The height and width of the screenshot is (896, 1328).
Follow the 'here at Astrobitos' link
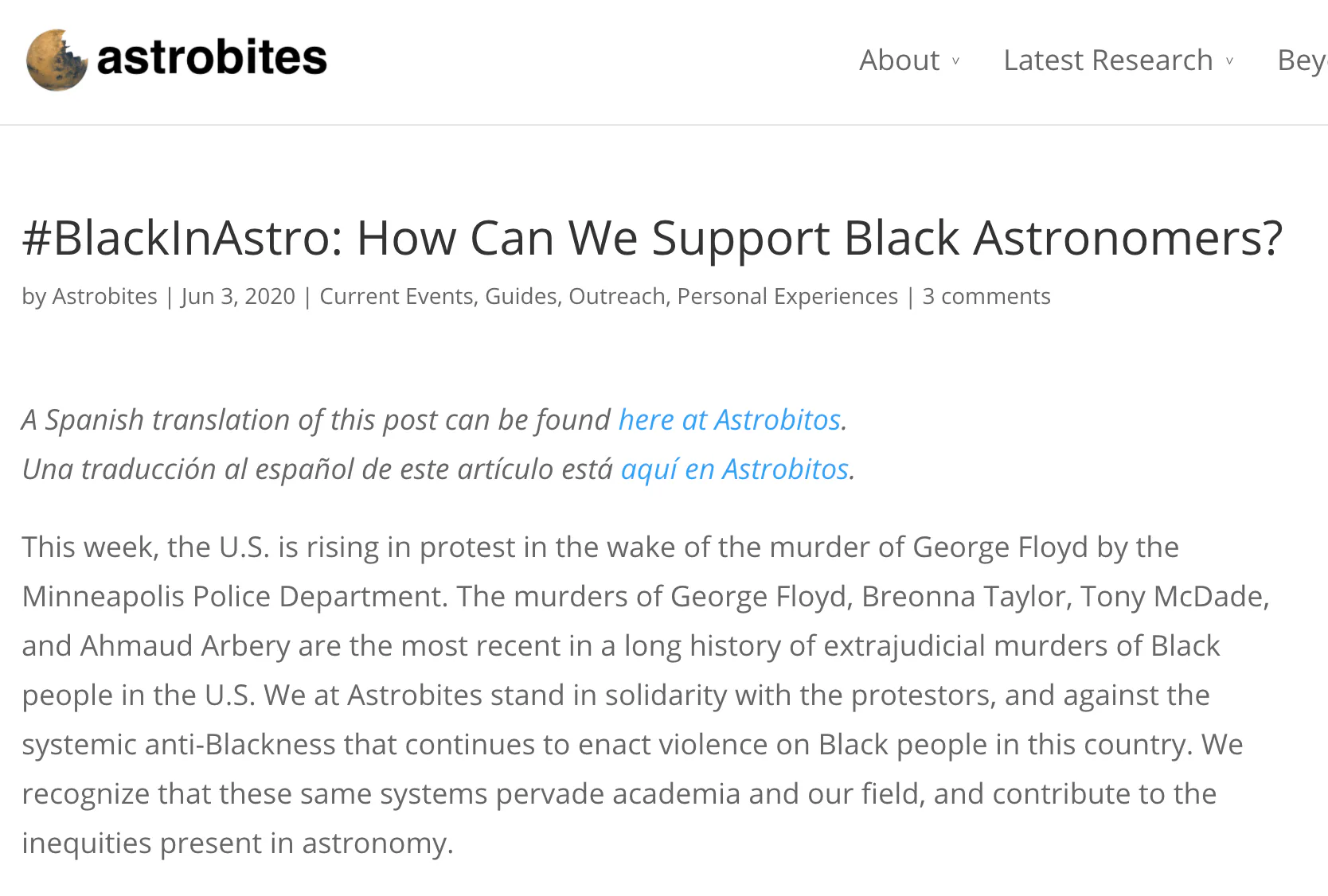pos(730,419)
